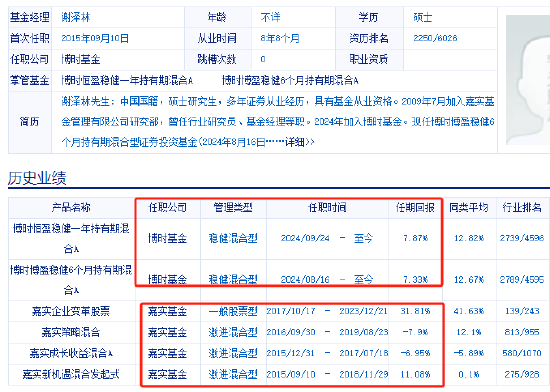
Task: Click the 8年8个月 career duration value
Action: [280, 38]
